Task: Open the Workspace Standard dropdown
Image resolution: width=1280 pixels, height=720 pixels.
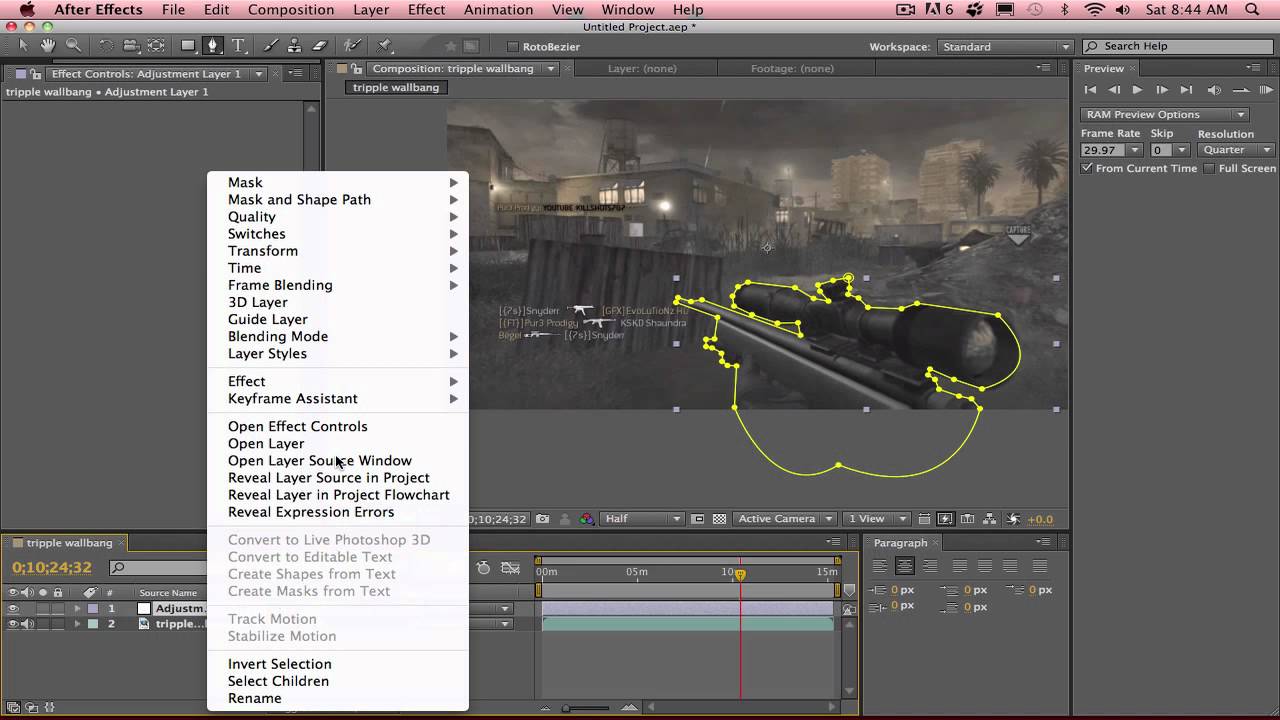Action: [x=1004, y=47]
